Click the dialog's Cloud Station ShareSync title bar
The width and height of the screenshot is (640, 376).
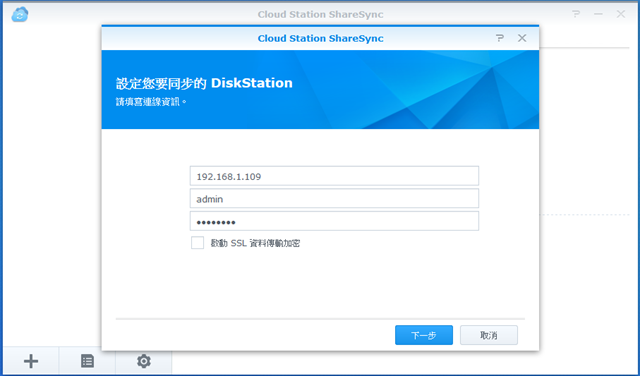[320, 38]
